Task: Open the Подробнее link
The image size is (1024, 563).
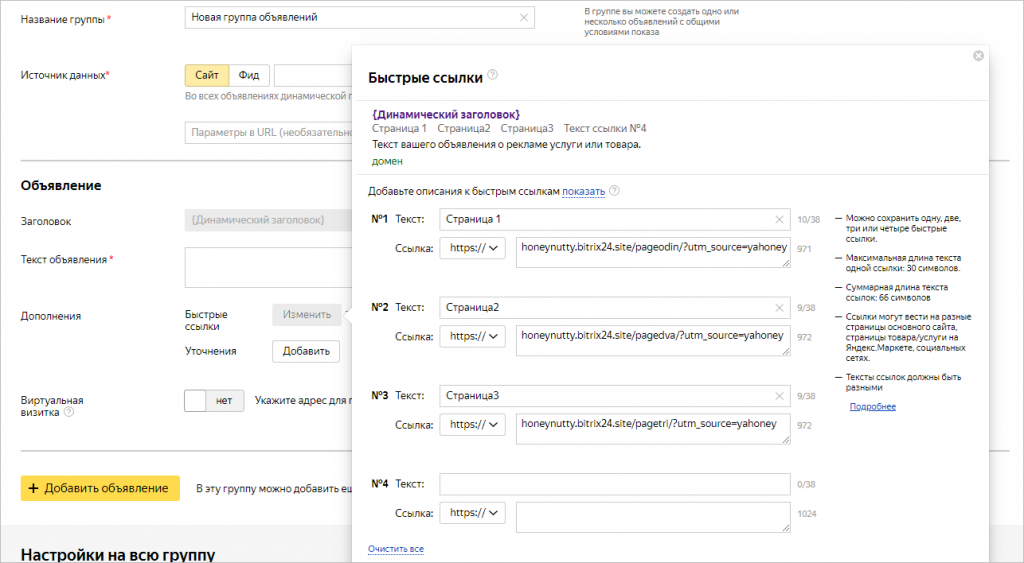Action: 872,407
